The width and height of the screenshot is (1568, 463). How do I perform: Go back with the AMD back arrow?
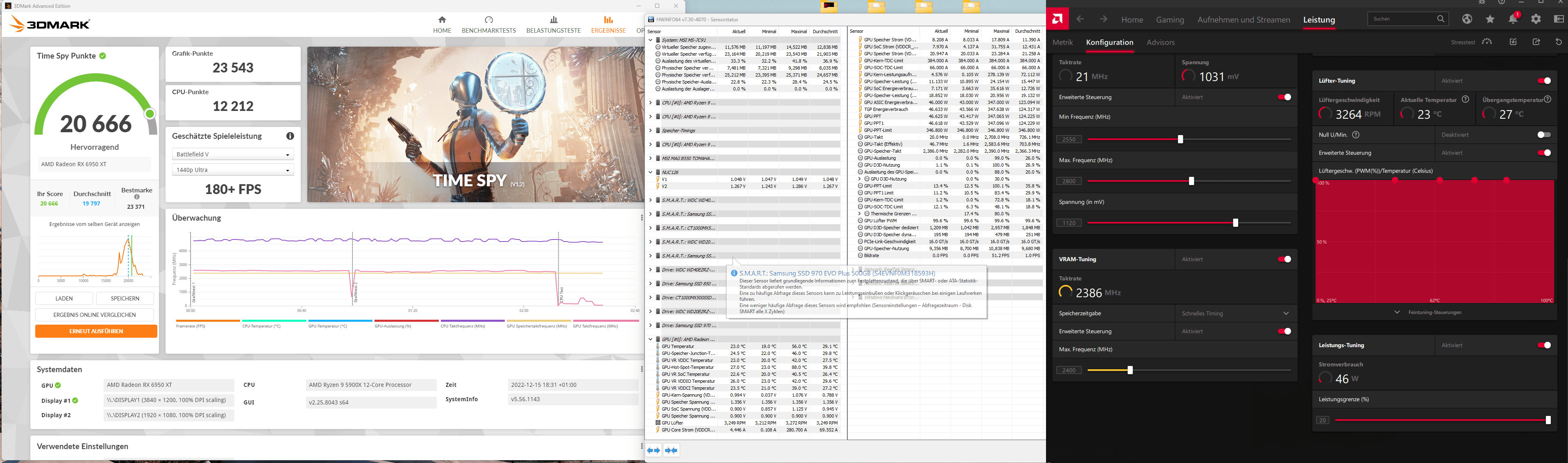coord(1080,20)
